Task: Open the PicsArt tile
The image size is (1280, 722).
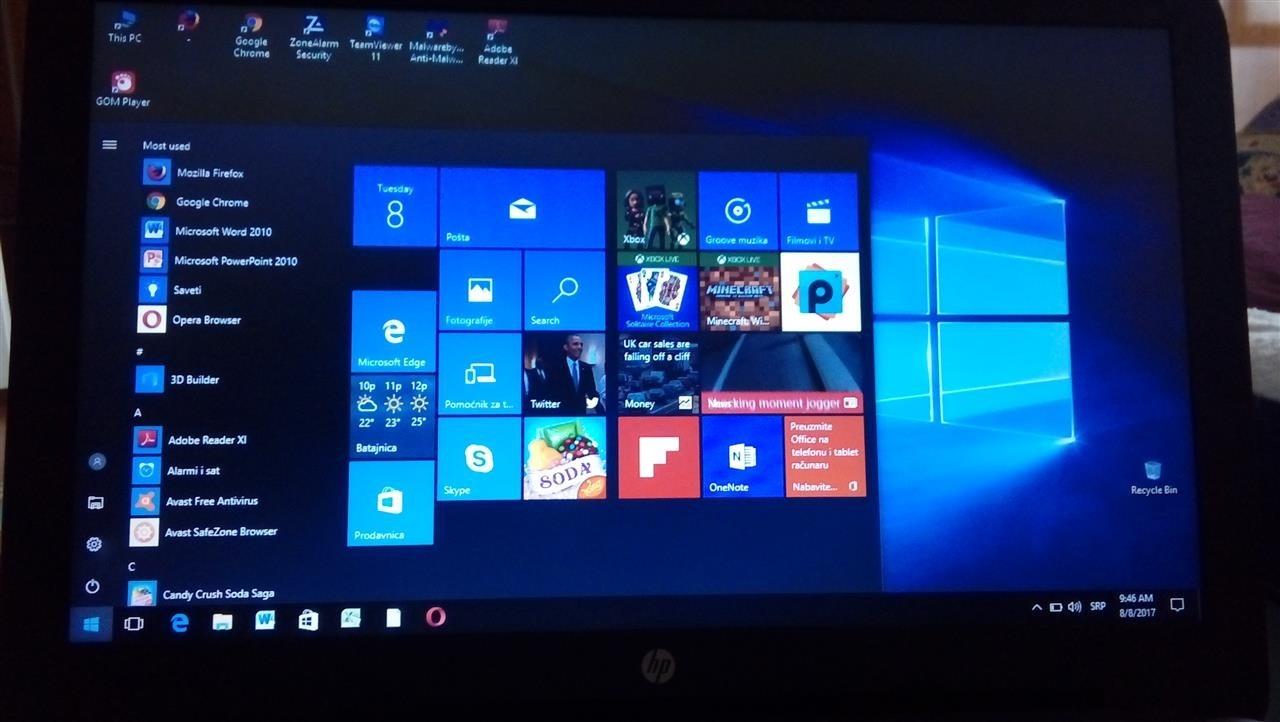Action: (x=820, y=292)
